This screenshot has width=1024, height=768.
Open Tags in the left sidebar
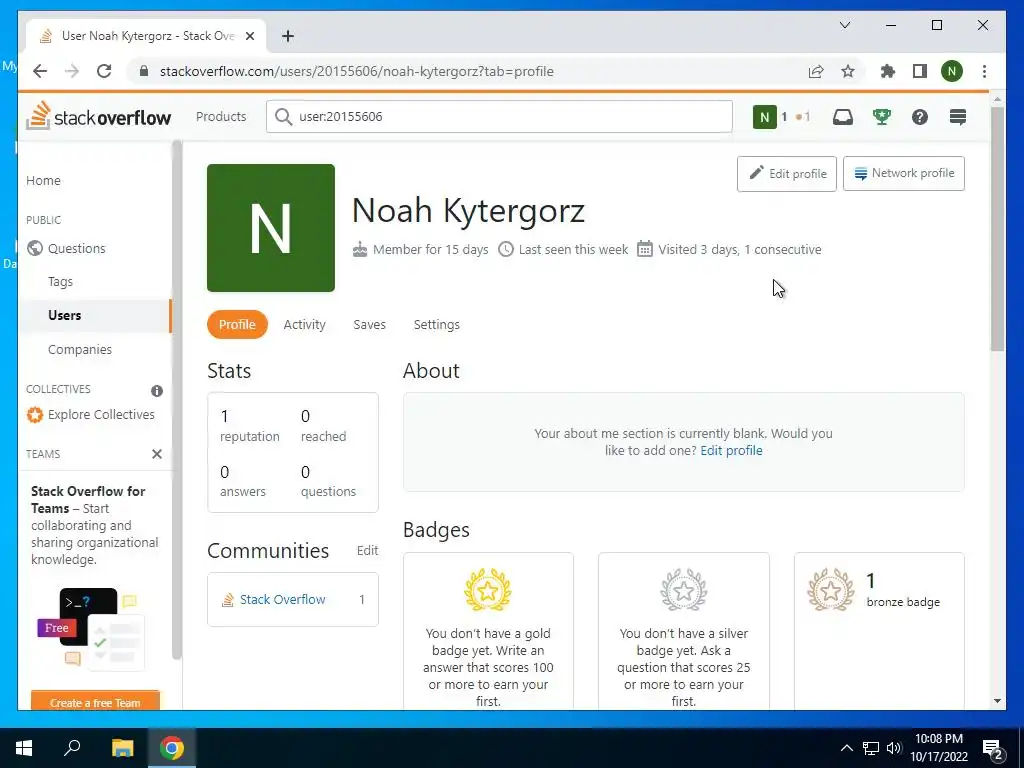(60, 281)
